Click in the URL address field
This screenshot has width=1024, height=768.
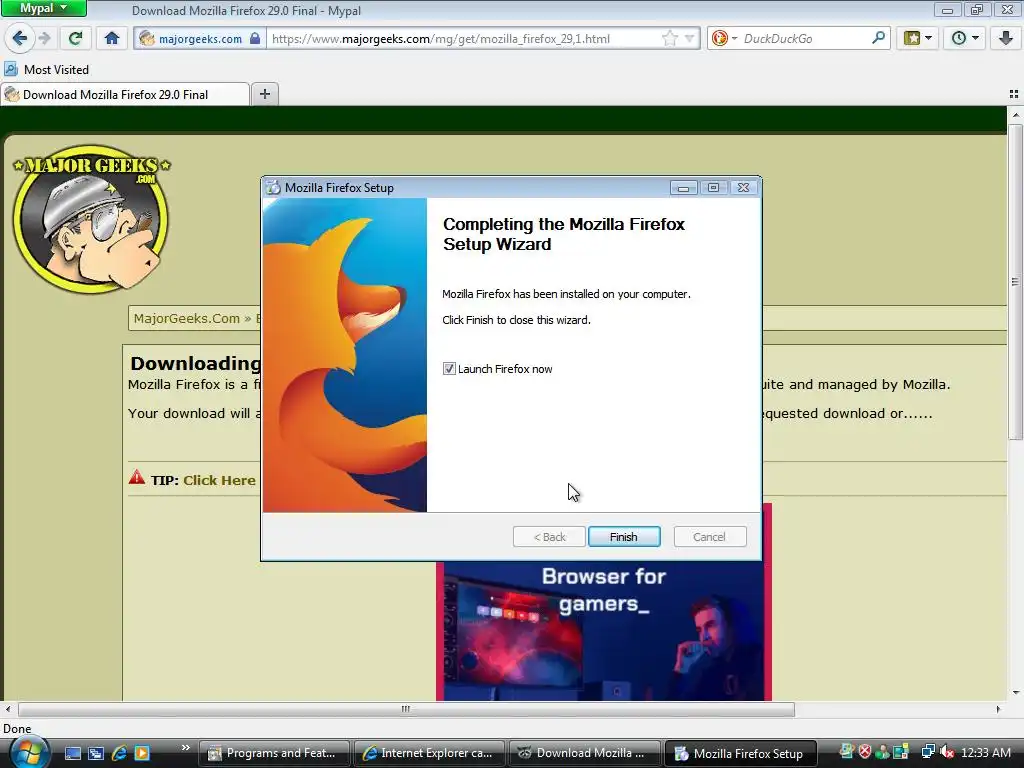click(464, 39)
